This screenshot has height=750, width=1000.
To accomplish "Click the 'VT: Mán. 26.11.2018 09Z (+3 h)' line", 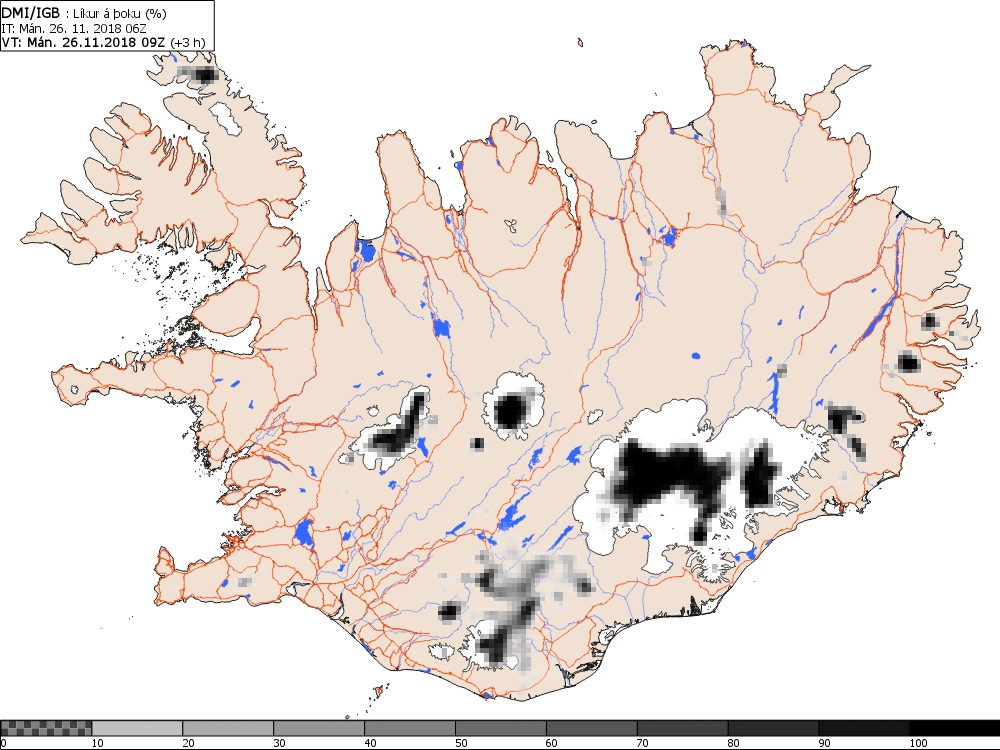I will click(x=103, y=42).
